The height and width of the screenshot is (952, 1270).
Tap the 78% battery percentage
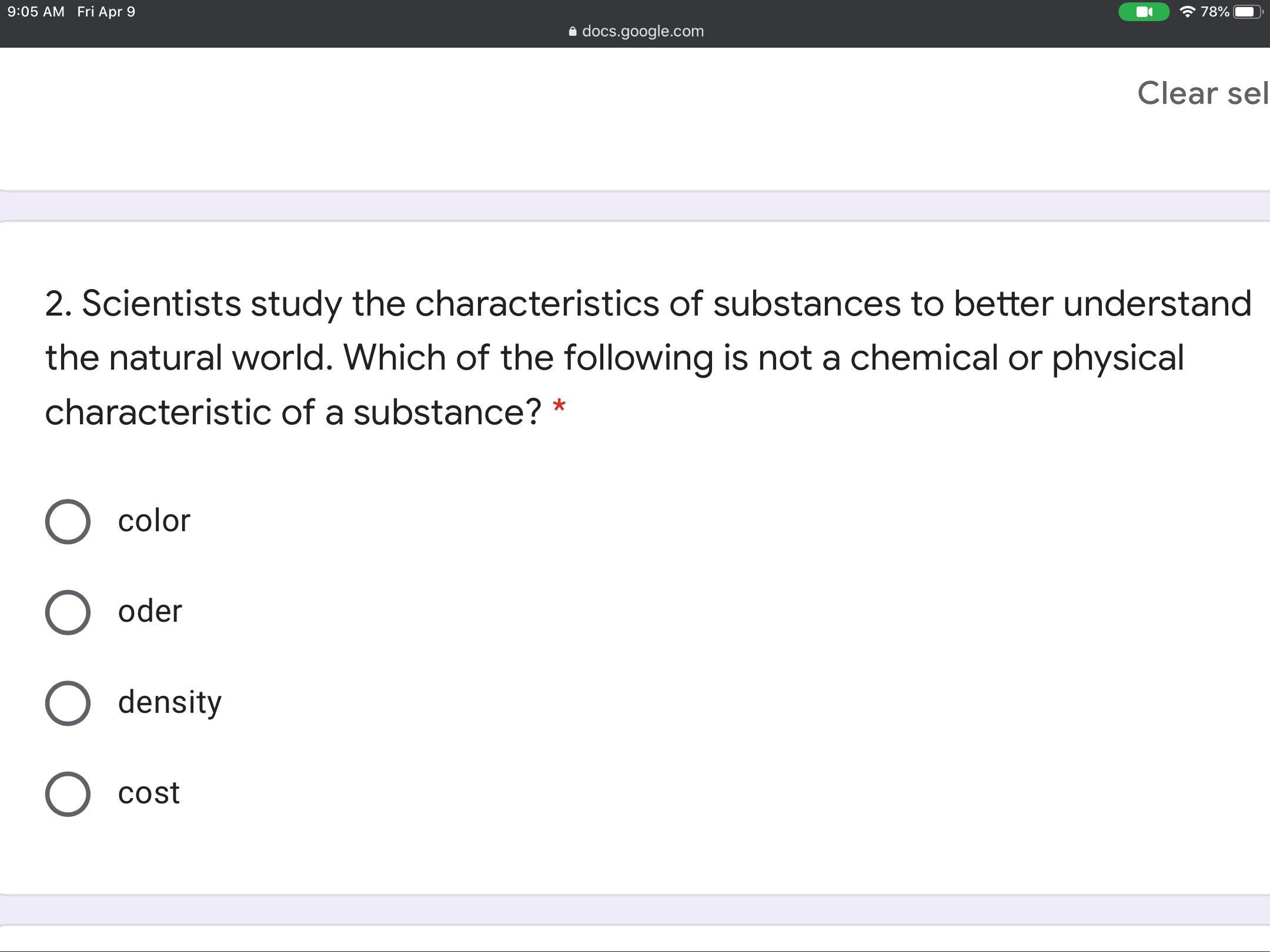pyautogui.click(x=1215, y=12)
